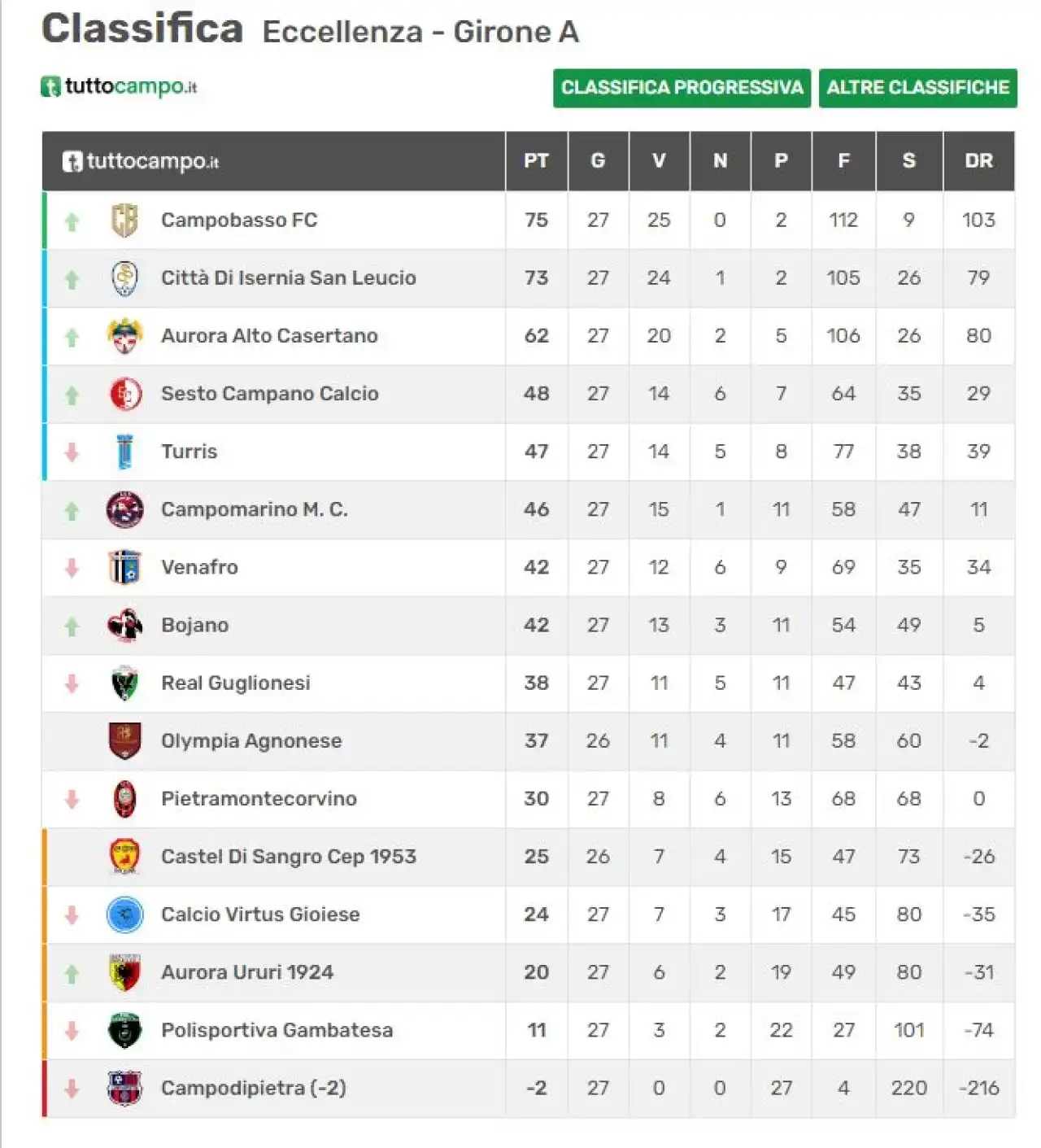
Task: Open the Venafro team link
Action: click(x=199, y=567)
